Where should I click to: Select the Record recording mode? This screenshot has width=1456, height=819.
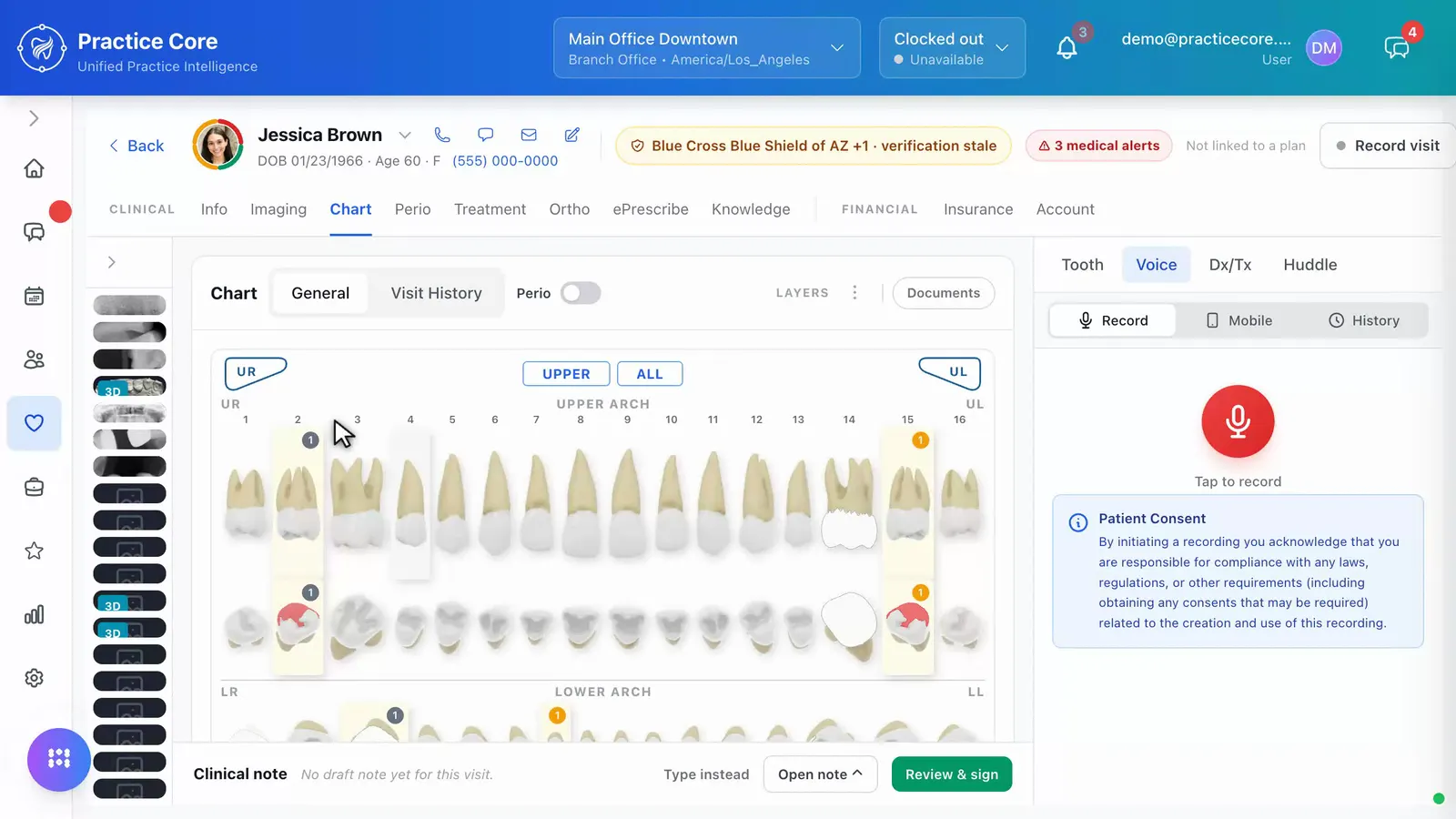tap(1113, 320)
